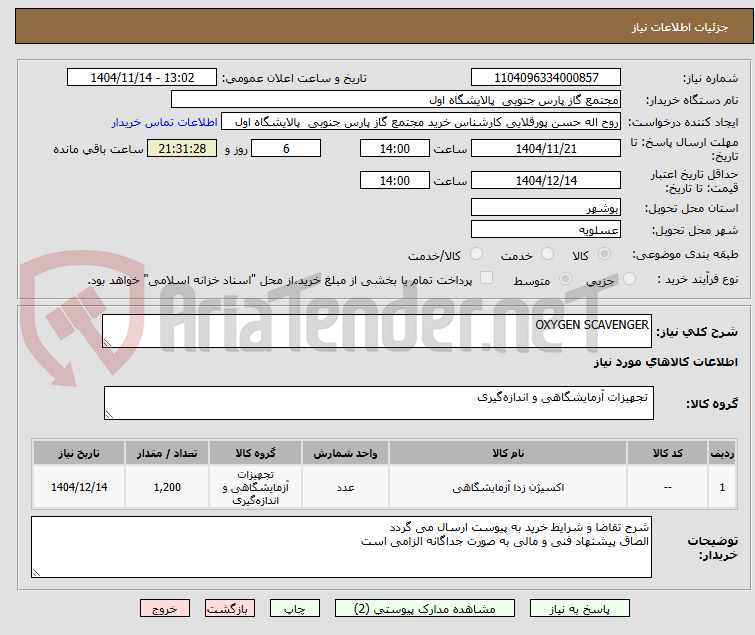Click the 'ردیف' column header

coord(722,453)
